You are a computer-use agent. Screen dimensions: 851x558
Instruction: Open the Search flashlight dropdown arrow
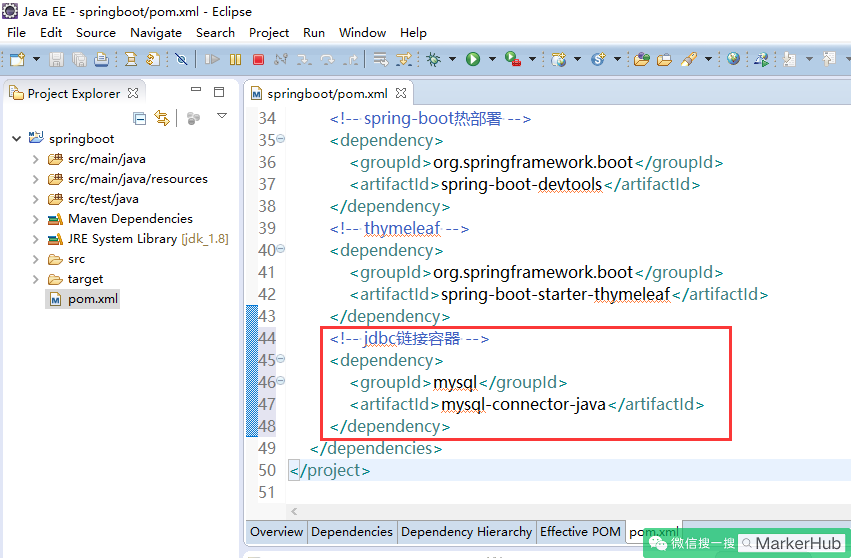pos(708,59)
